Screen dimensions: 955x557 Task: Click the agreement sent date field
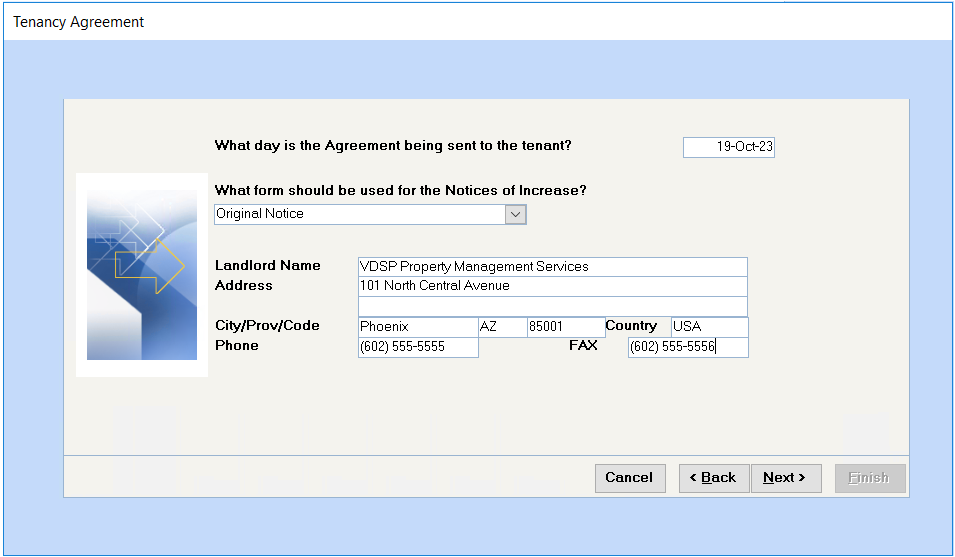click(x=729, y=147)
